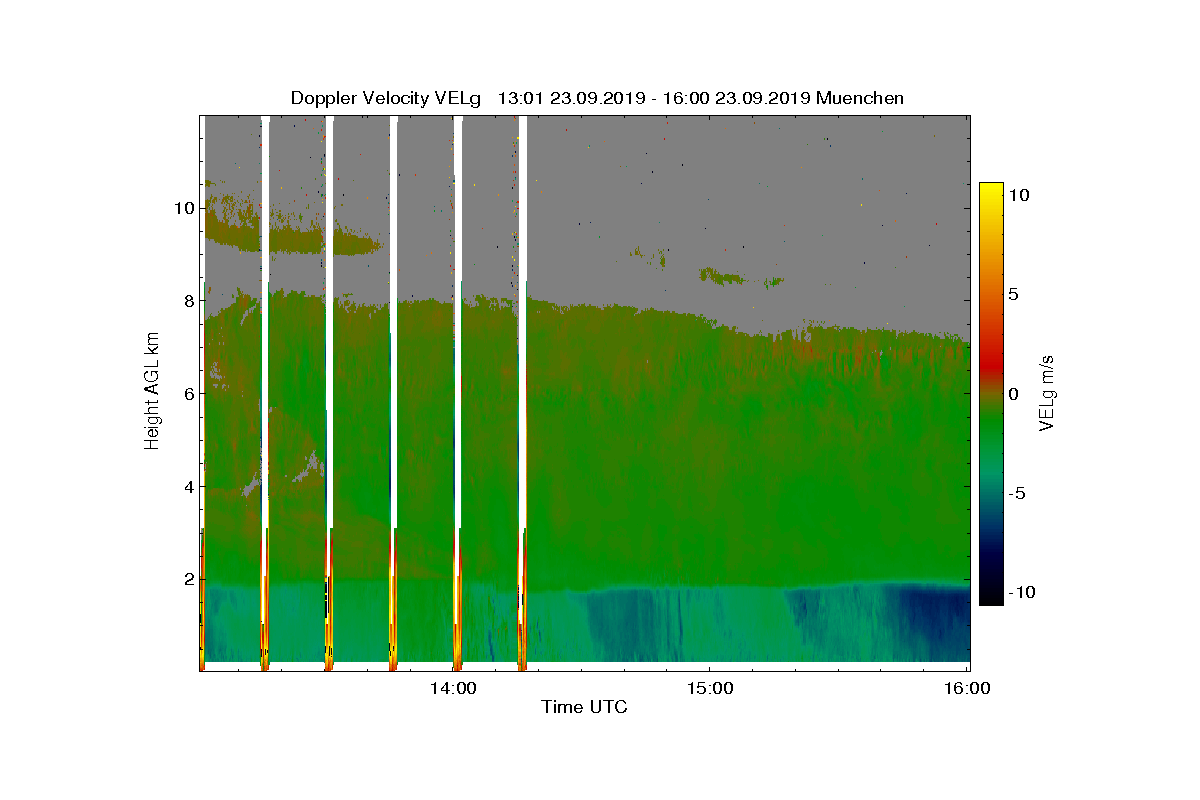Screen dimensions: 1200x800
Task: Click the 'VELg m/s' colorbar label
Action: point(1047,393)
